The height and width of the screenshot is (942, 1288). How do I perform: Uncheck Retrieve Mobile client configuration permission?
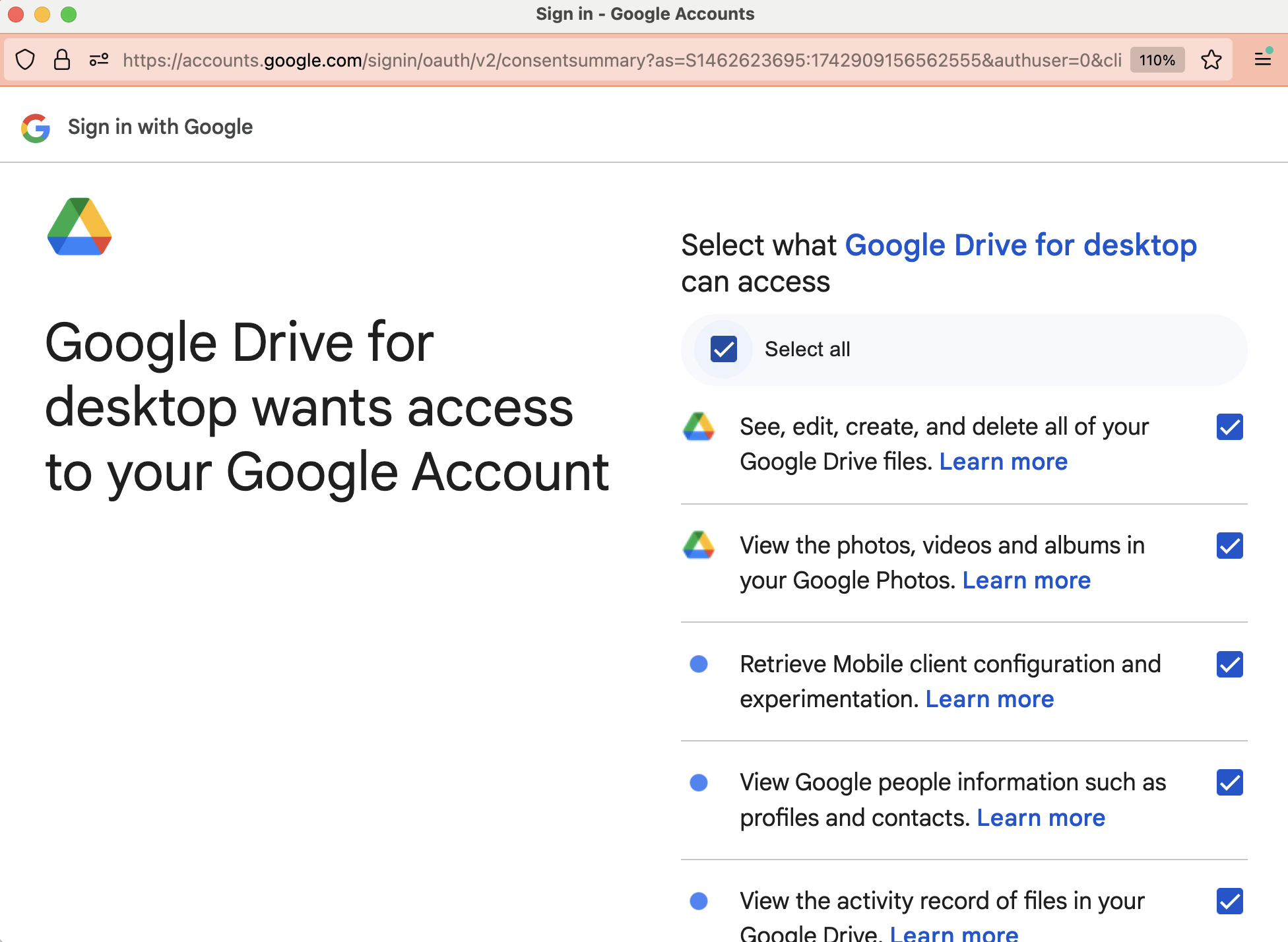[x=1229, y=665]
